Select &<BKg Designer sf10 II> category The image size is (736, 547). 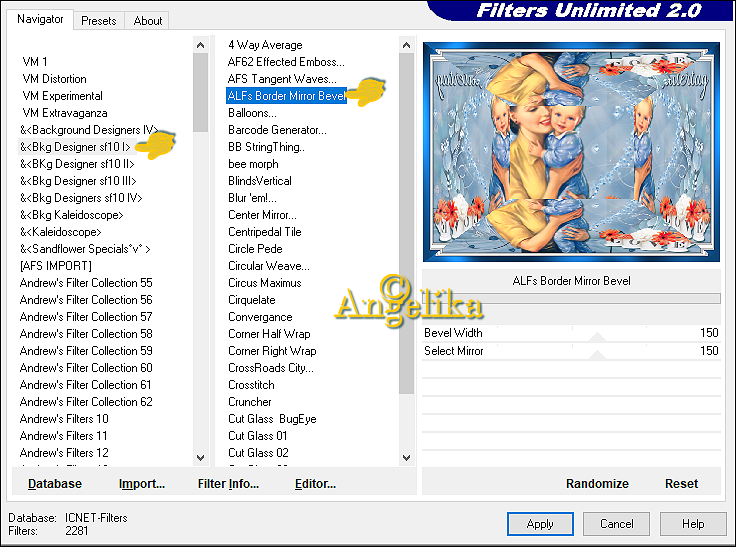(x=77, y=164)
